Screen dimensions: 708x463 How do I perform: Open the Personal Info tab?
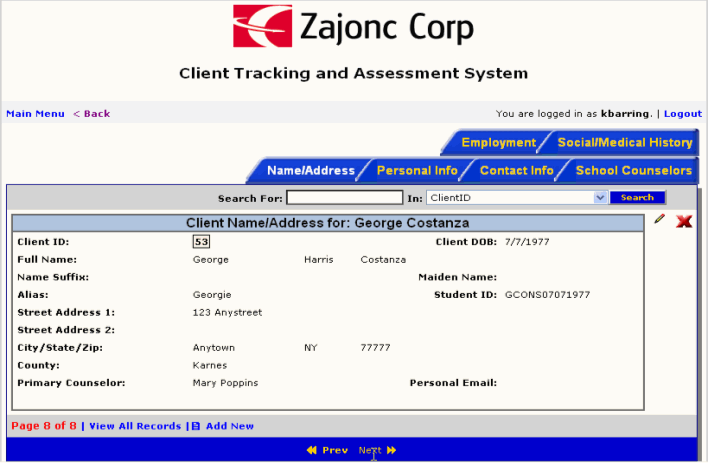tap(417, 171)
